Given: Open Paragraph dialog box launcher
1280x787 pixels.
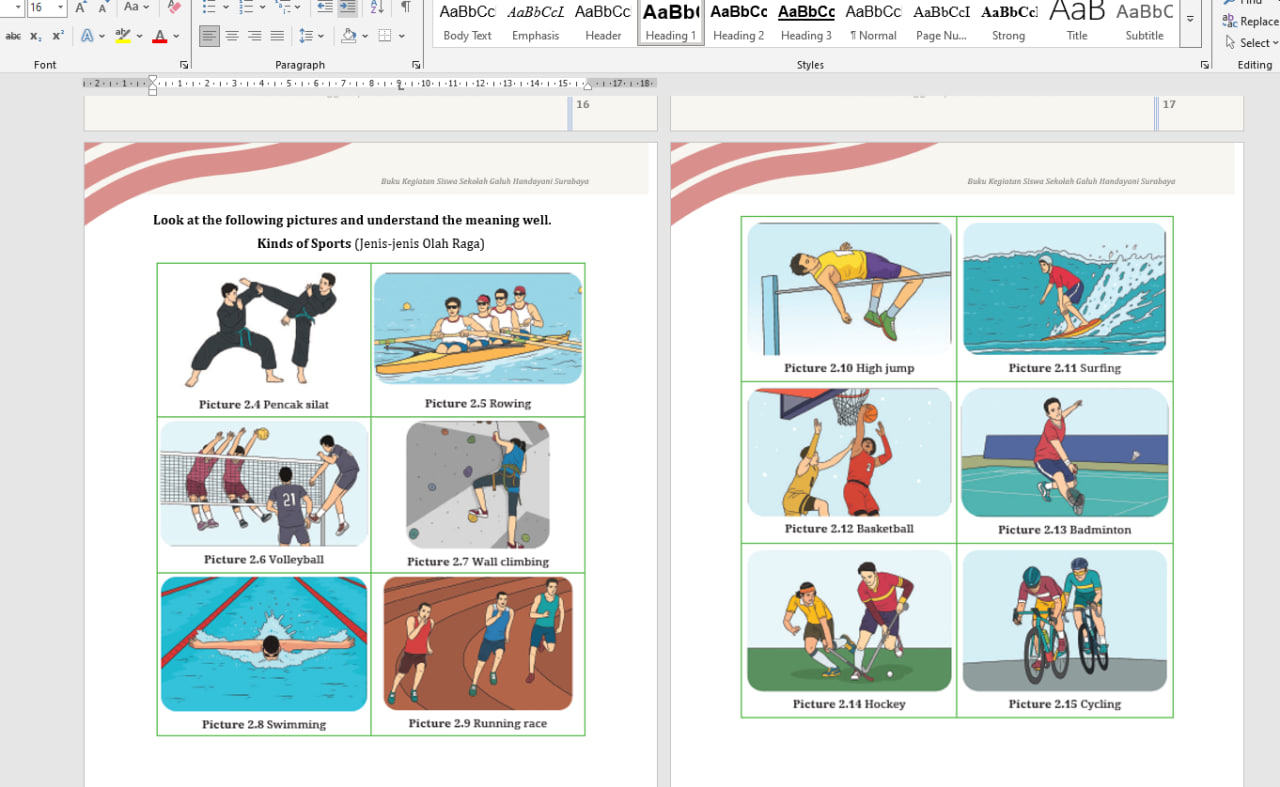Looking at the screenshot, I should [416, 65].
